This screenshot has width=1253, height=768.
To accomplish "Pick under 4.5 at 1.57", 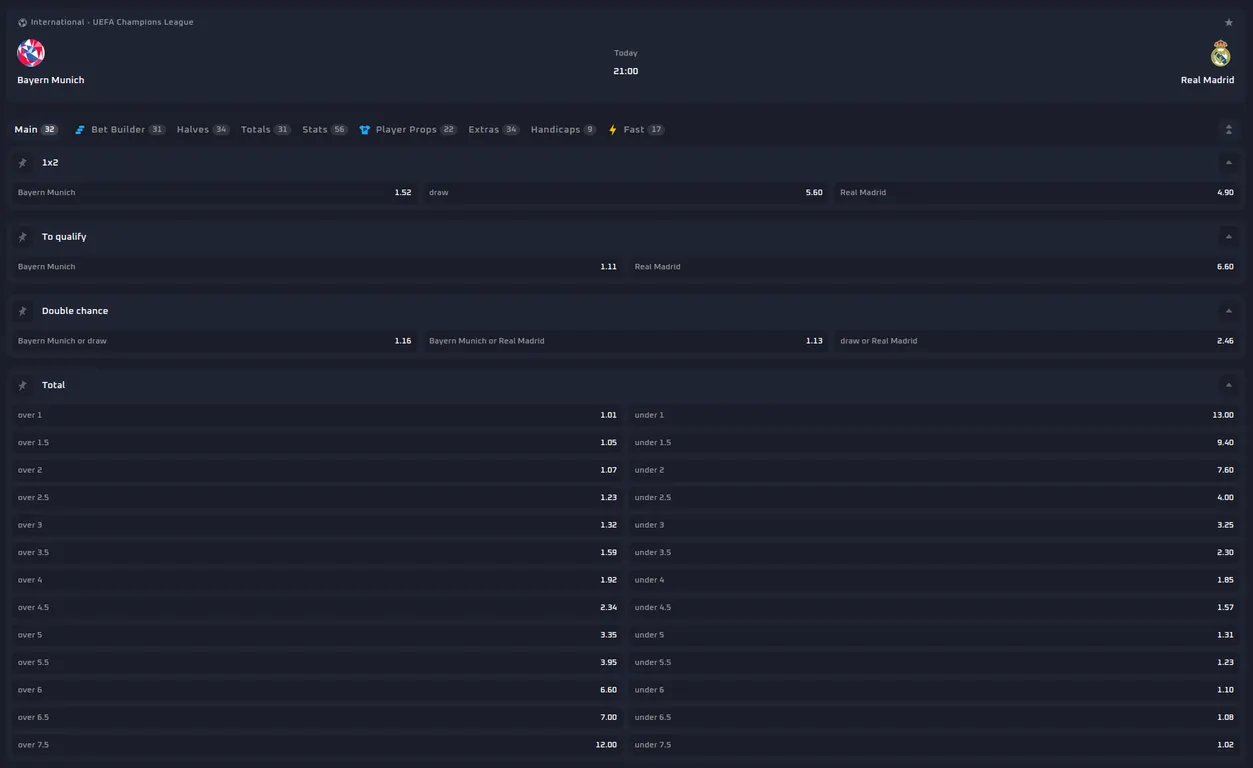I will pyautogui.click(x=934, y=608).
